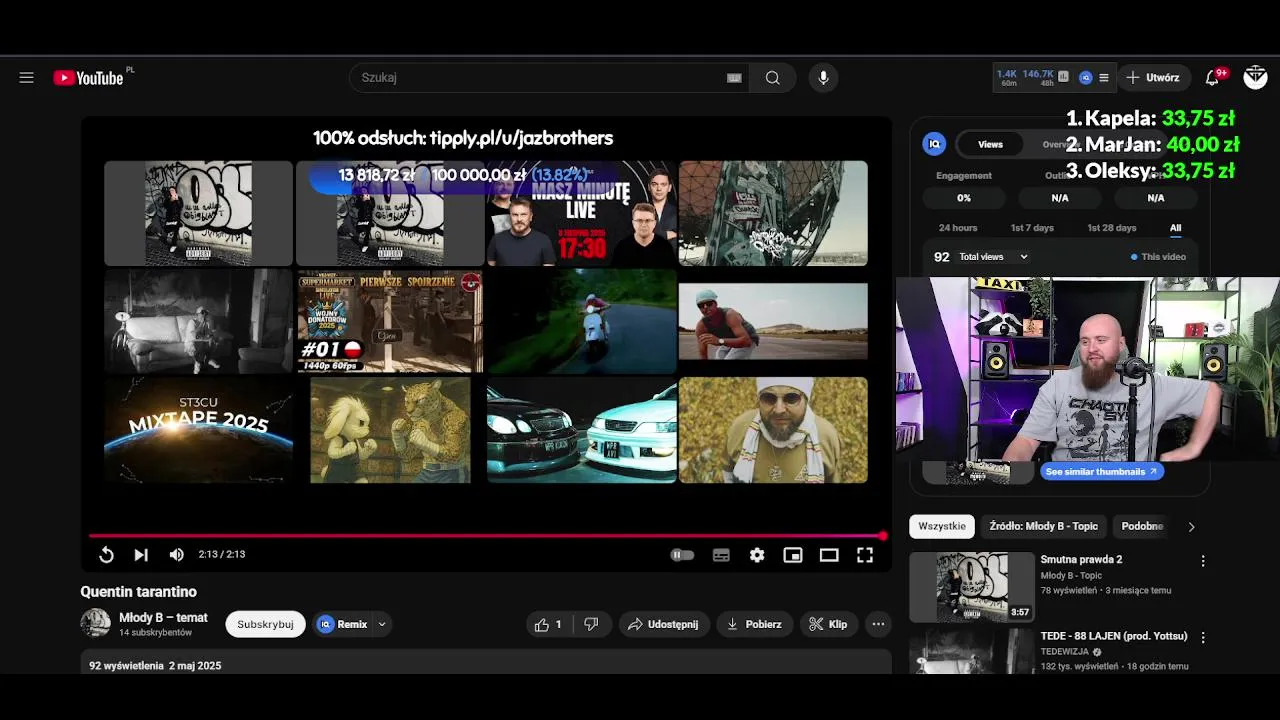The image size is (1280, 720).
Task: Open the Młody B – temat channel name link
Action: 163,617
